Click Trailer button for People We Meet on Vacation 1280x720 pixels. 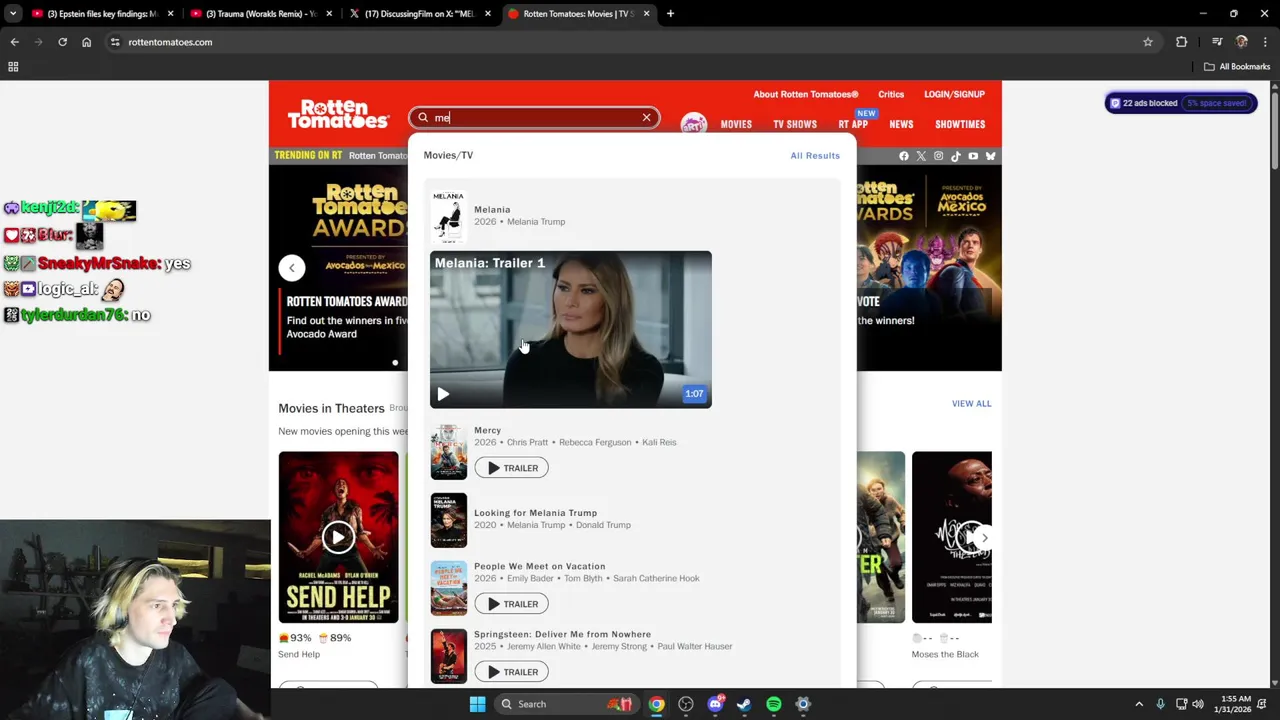click(x=511, y=604)
